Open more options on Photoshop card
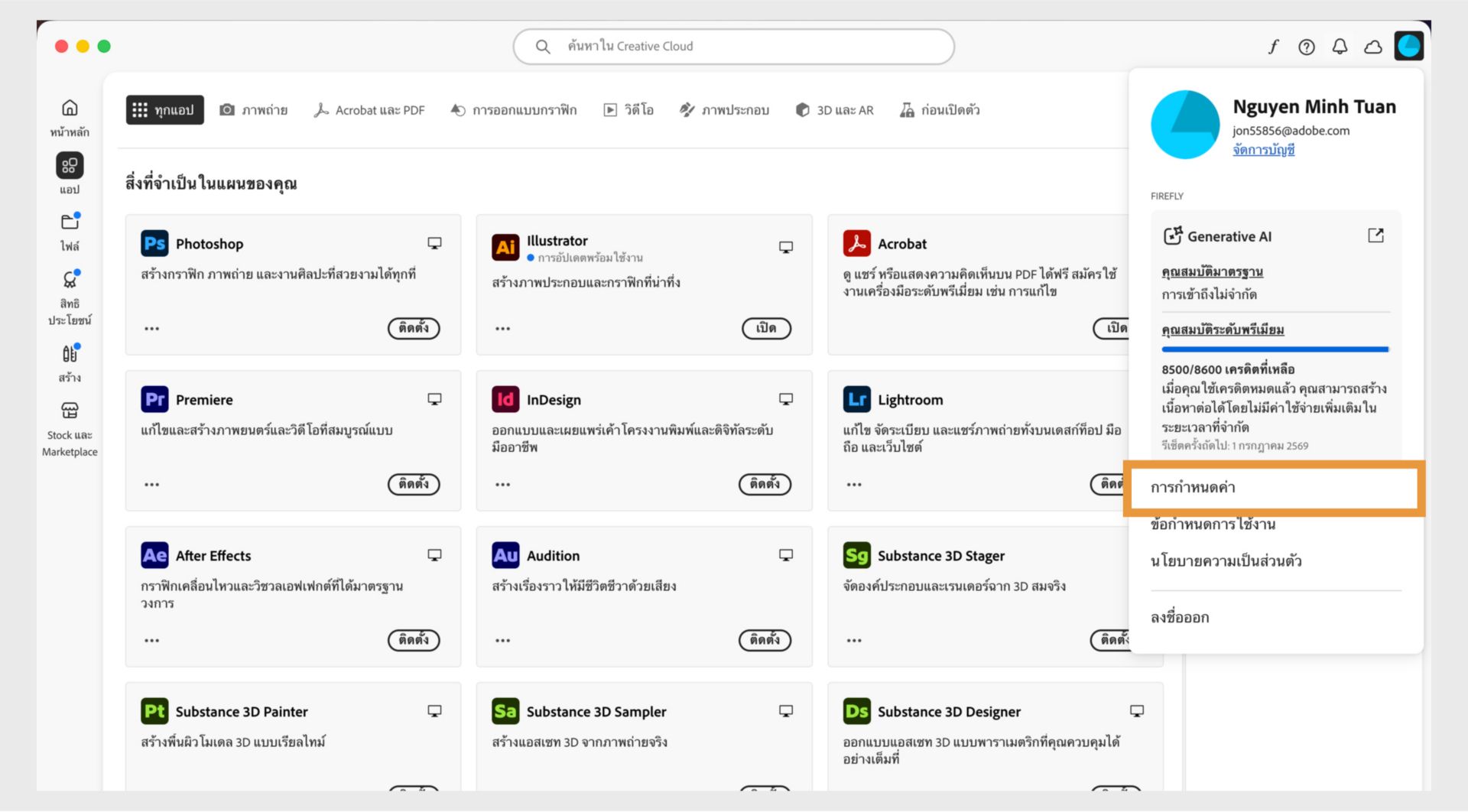 (x=152, y=329)
